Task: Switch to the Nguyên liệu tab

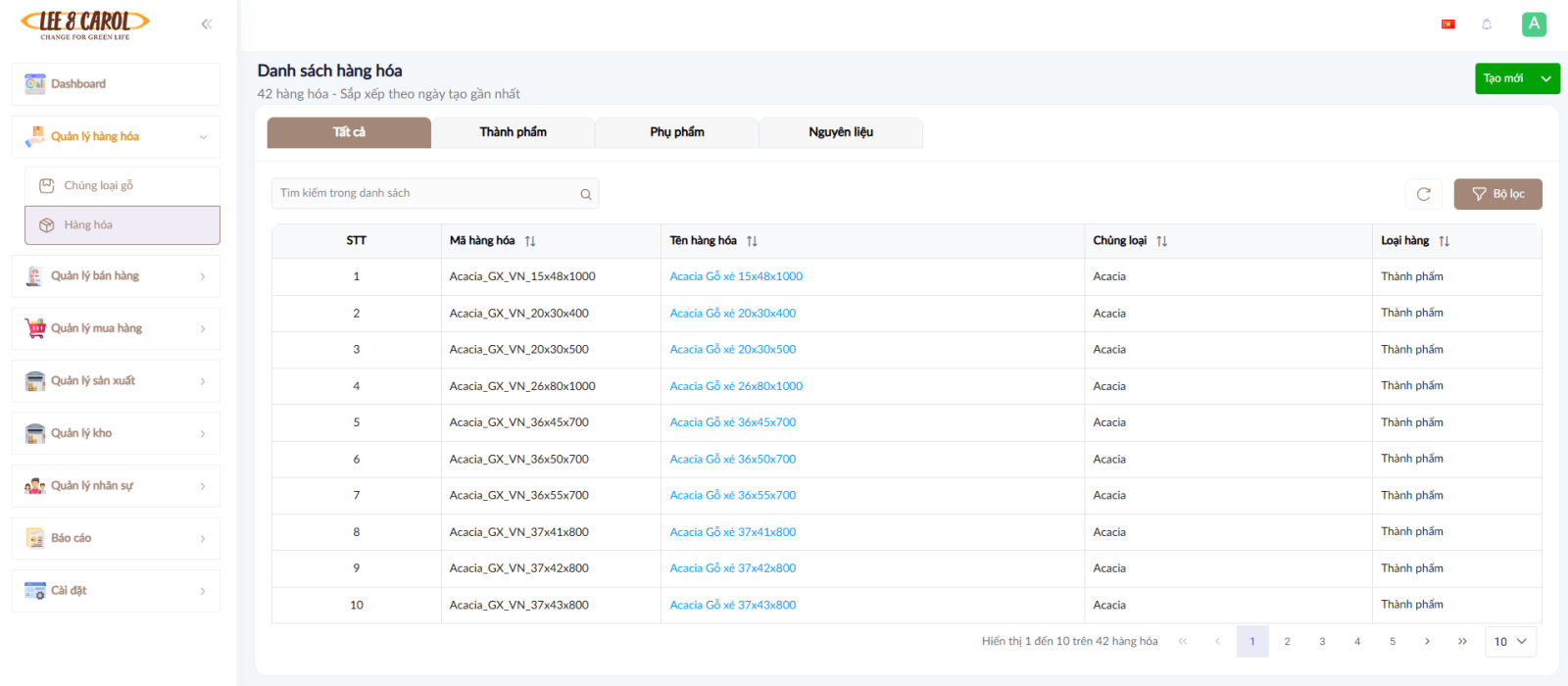Action: tap(840, 132)
